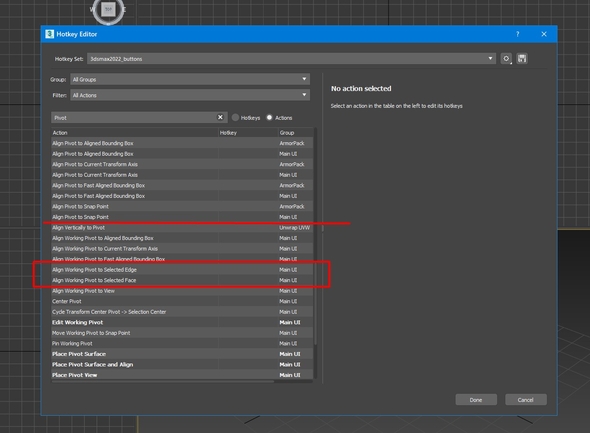
Task: Click the Done button
Action: [476, 400]
